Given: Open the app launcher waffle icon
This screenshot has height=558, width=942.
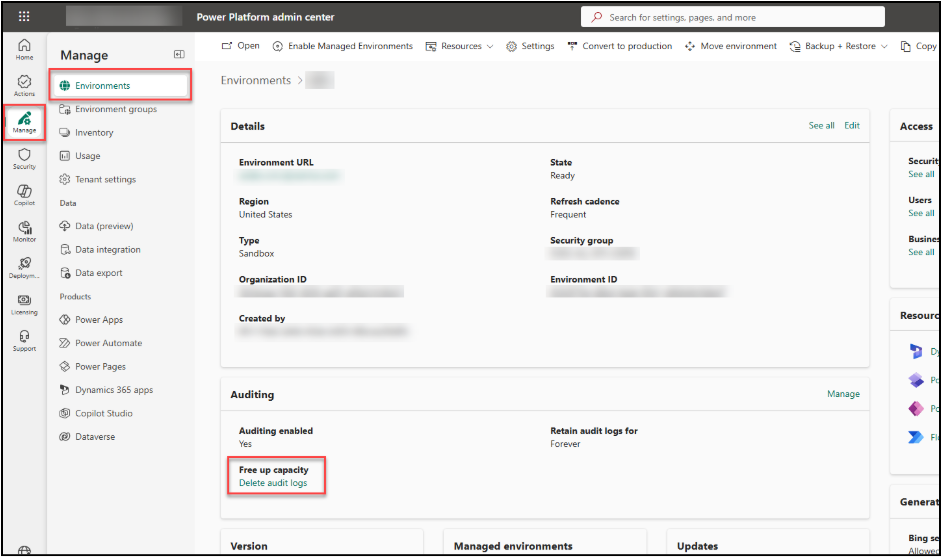Looking at the screenshot, I should point(24,17).
